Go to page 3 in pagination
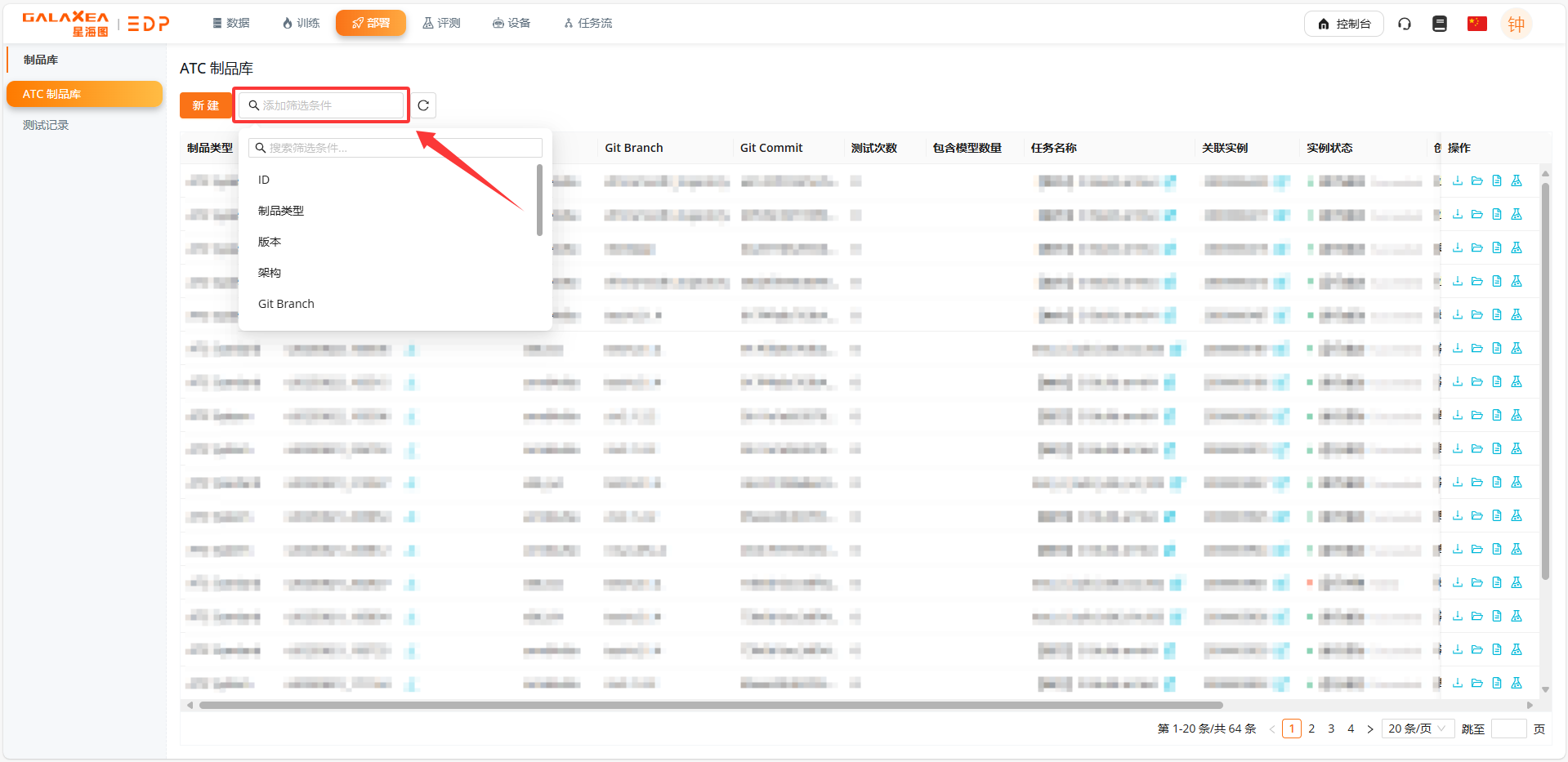This screenshot has height=762, width=1568. (x=1331, y=729)
